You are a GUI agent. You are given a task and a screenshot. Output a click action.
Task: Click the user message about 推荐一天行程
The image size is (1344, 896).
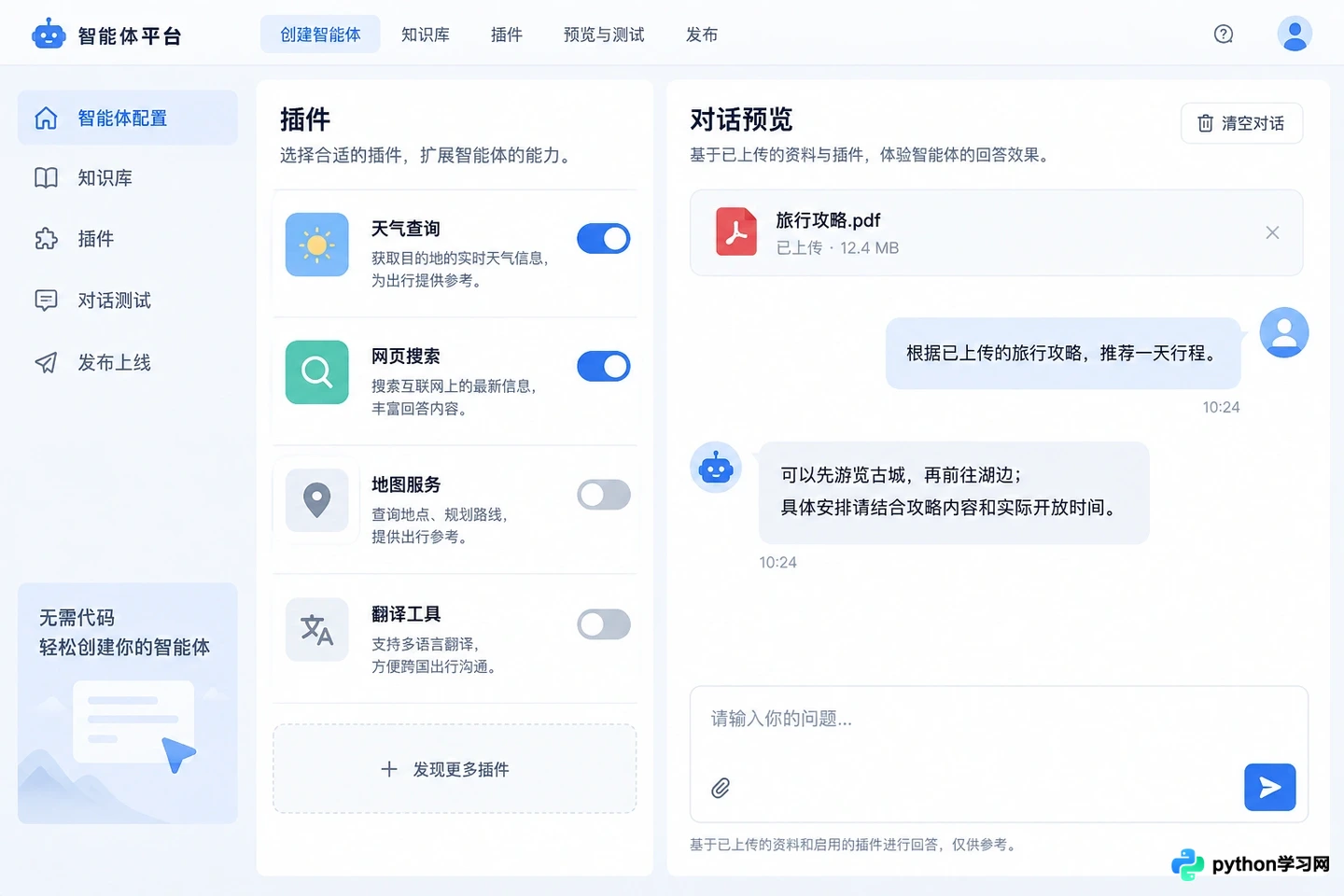[x=1063, y=353]
